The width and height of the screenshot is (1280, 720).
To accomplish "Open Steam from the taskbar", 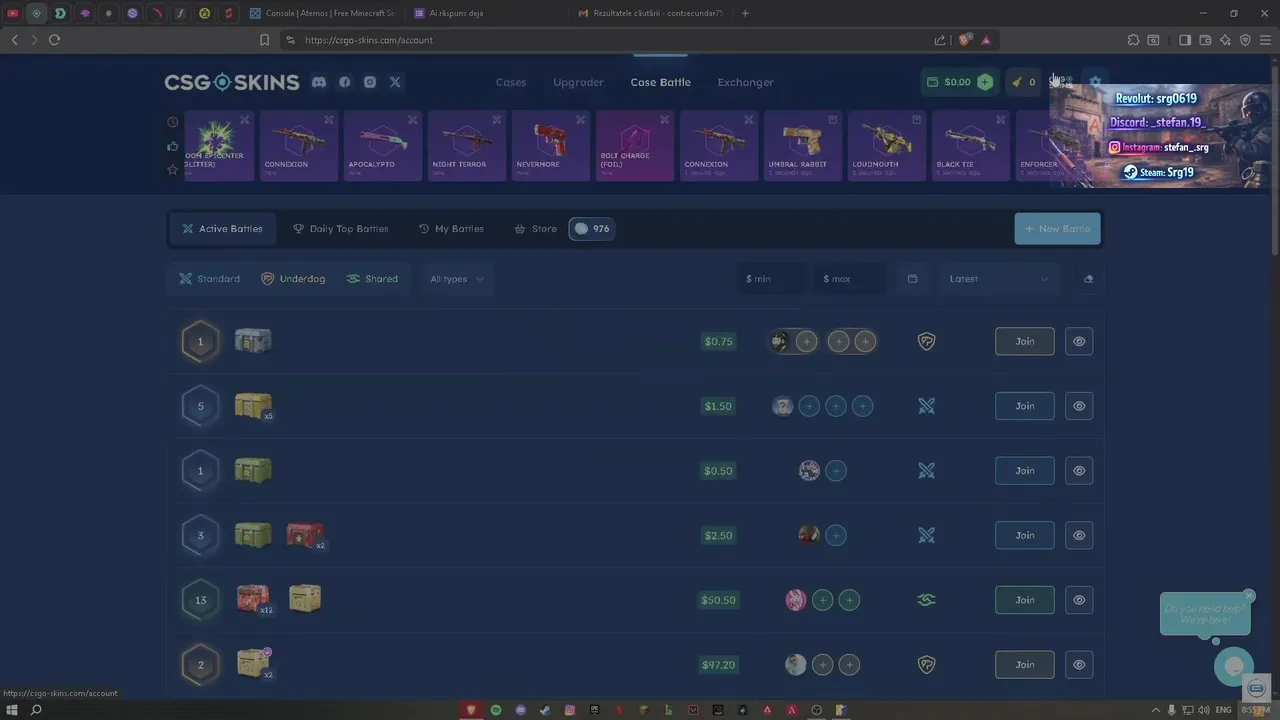I will point(545,710).
